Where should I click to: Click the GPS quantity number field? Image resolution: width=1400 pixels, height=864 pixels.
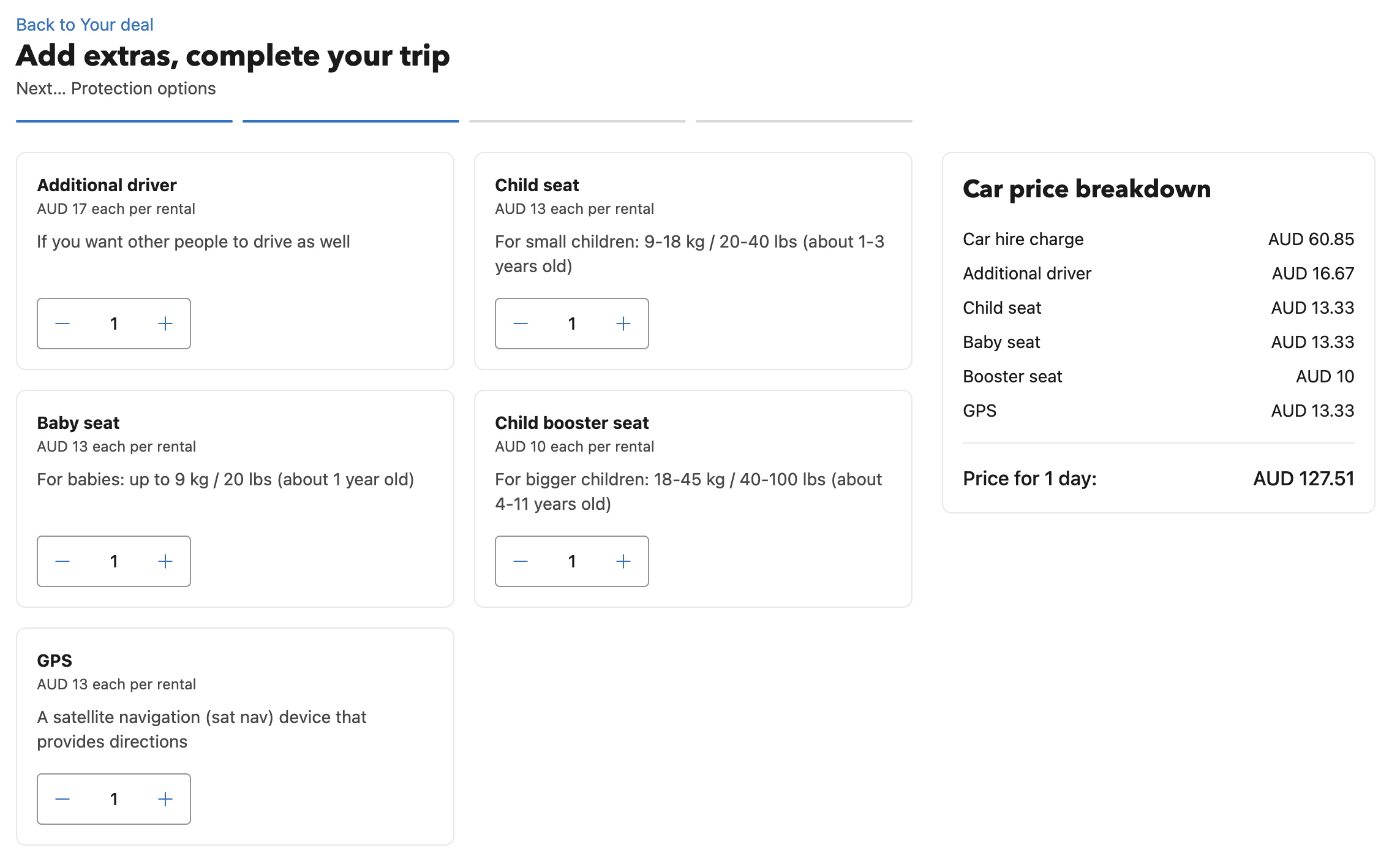click(114, 799)
